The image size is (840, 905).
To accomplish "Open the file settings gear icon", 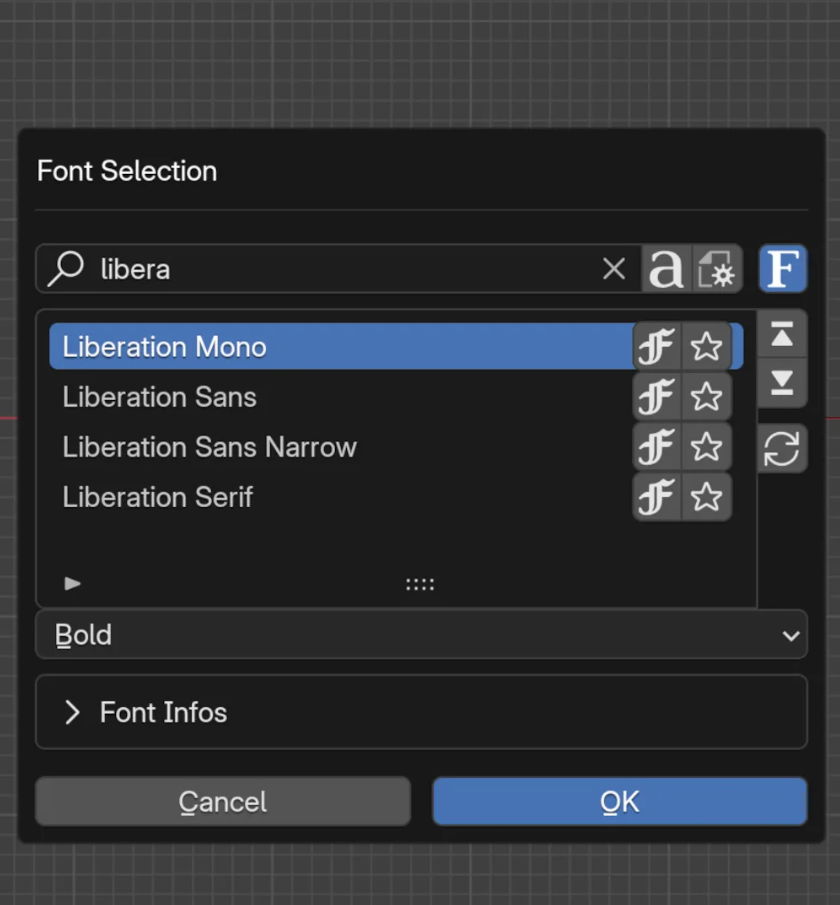I will [717, 269].
